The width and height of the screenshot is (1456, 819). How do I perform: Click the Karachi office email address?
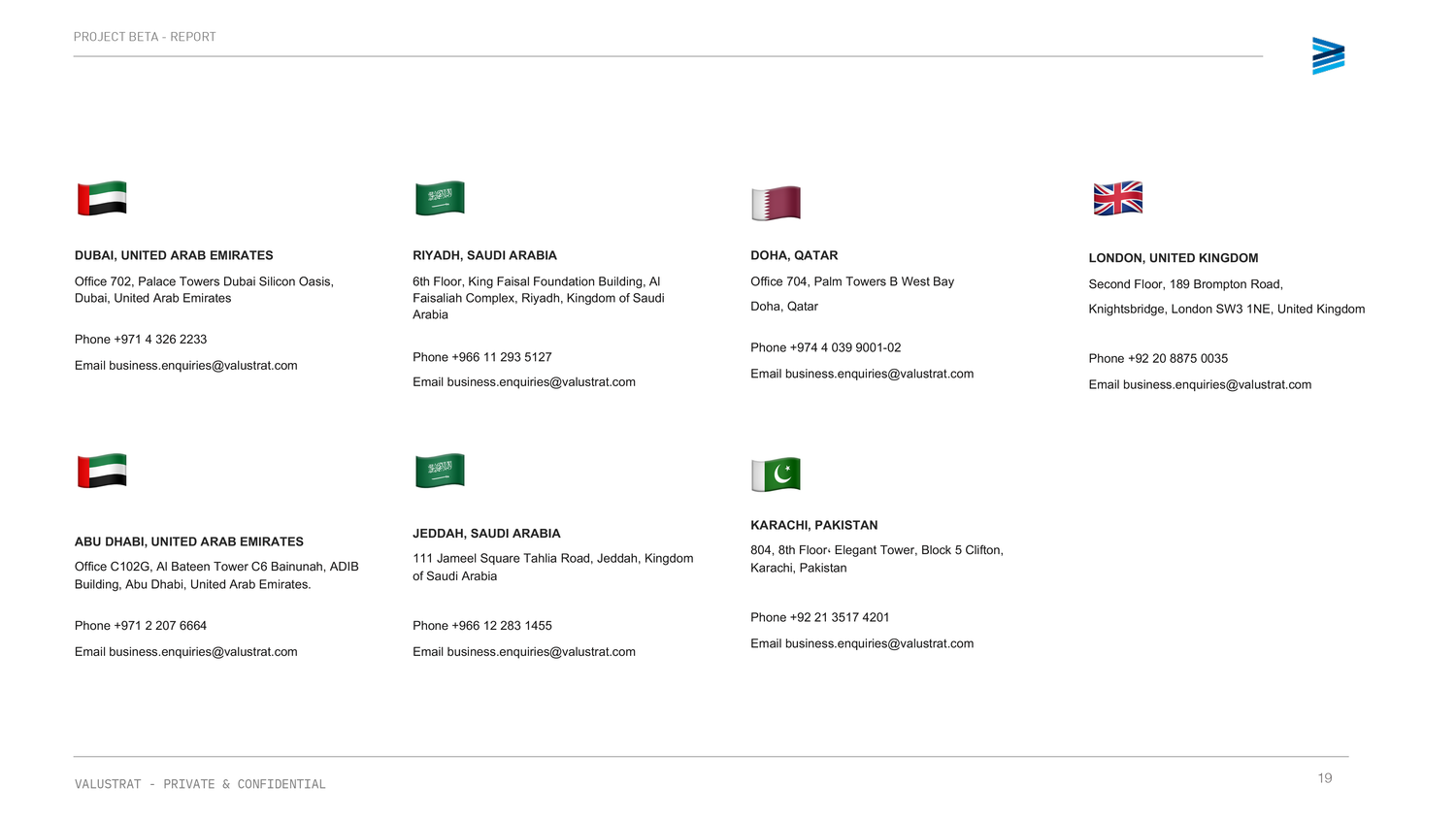click(878, 644)
